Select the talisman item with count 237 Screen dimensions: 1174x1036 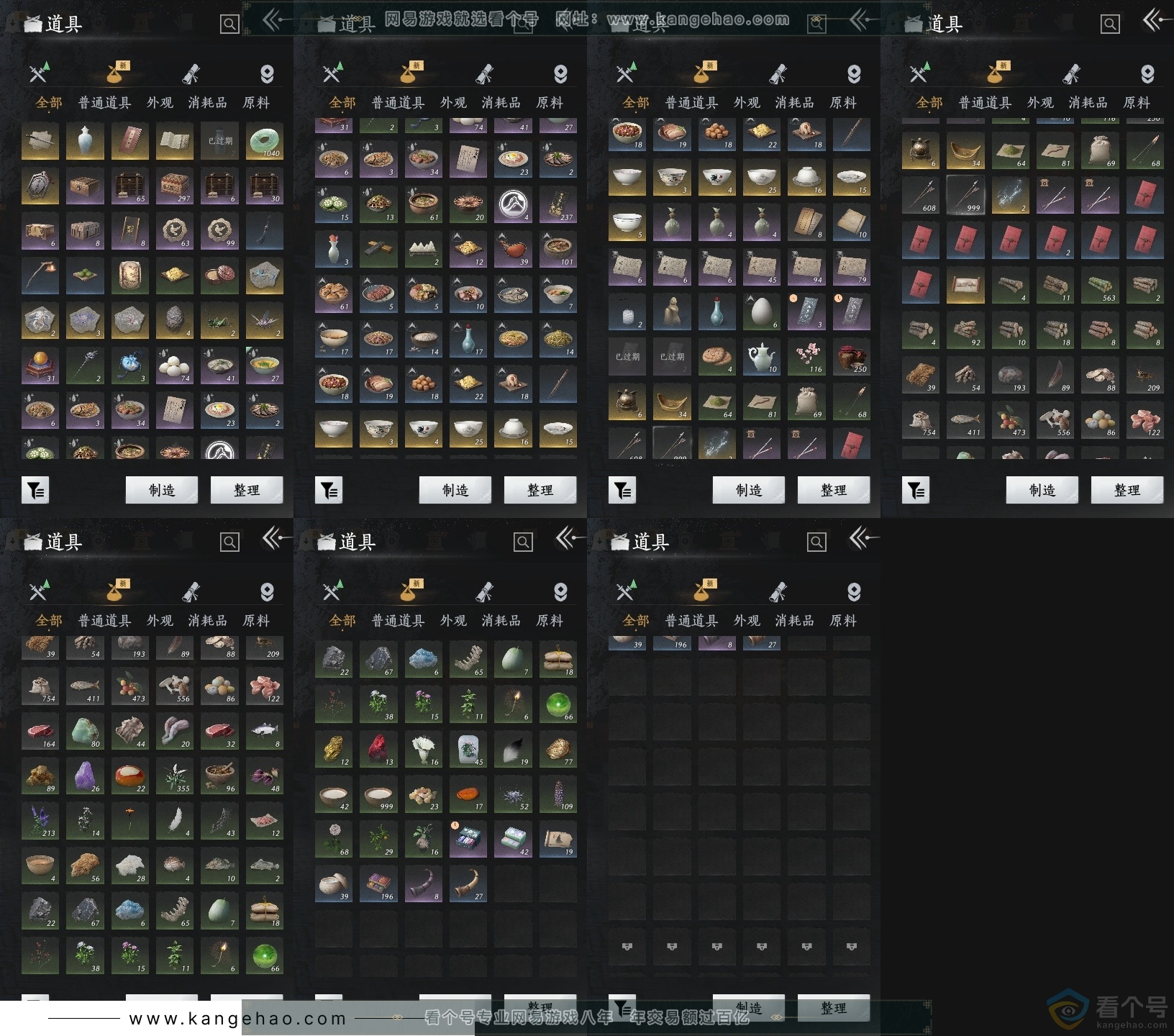coord(558,204)
